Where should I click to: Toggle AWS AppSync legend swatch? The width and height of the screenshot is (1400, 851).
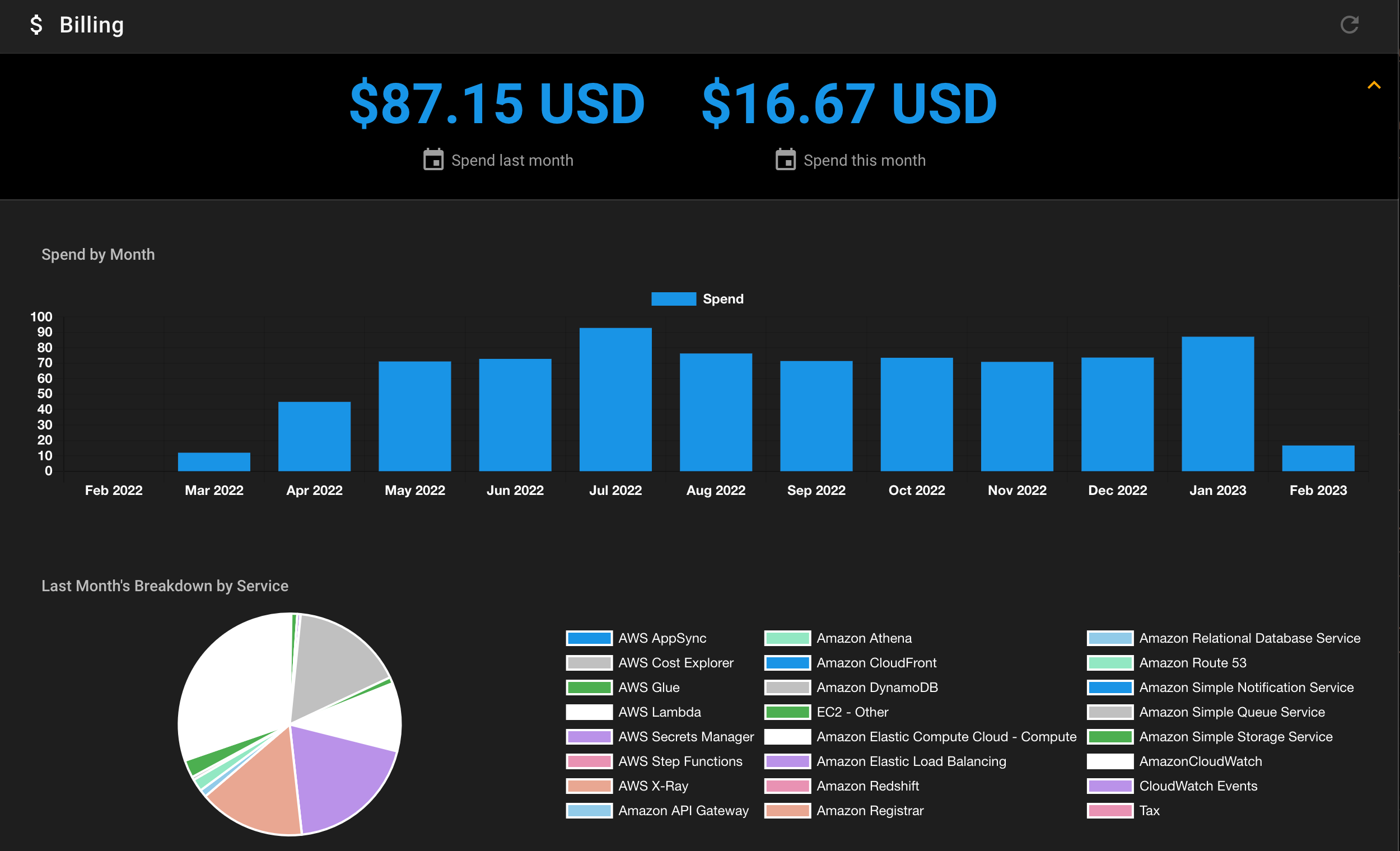click(x=589, y=638)
